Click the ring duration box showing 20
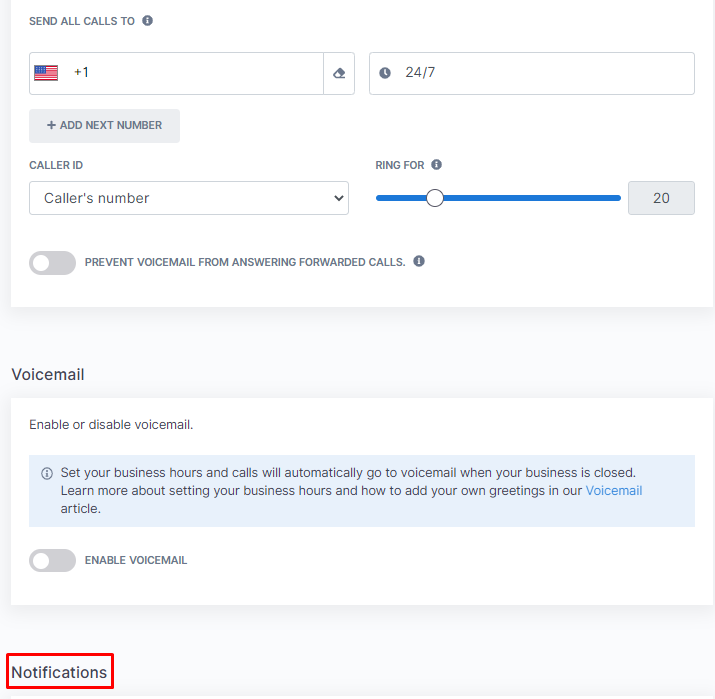Screen dimensions: 715x699 [661, 198]
